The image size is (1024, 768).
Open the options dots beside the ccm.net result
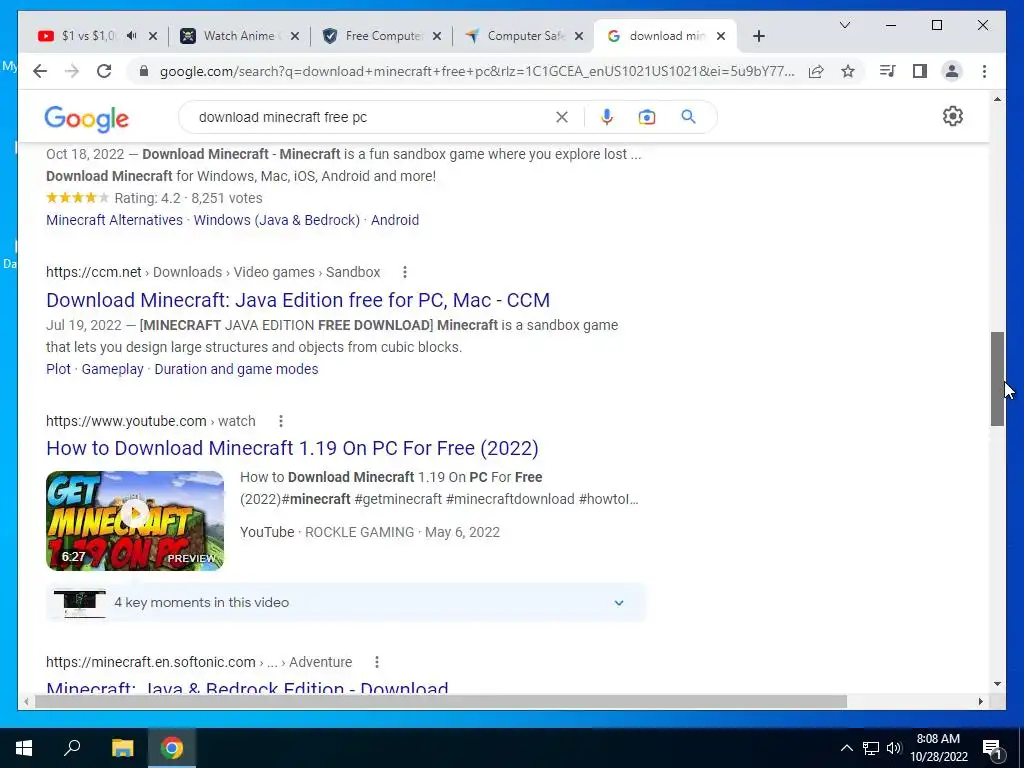click(405, 272)
